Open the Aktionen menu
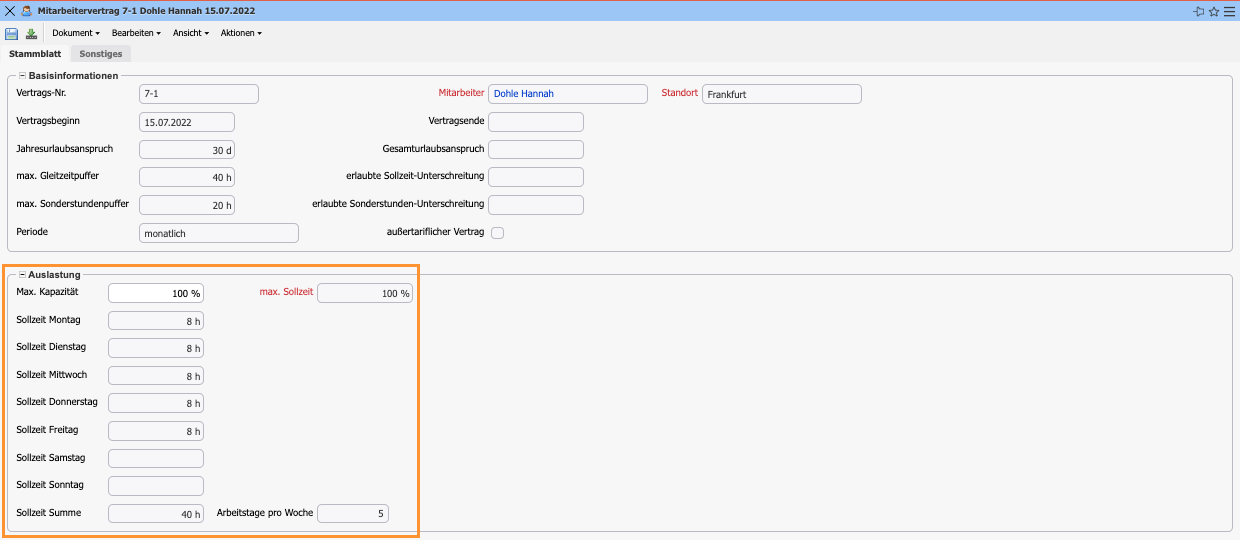The height and width of the screenshot is (540, 1240). (241, 33)
